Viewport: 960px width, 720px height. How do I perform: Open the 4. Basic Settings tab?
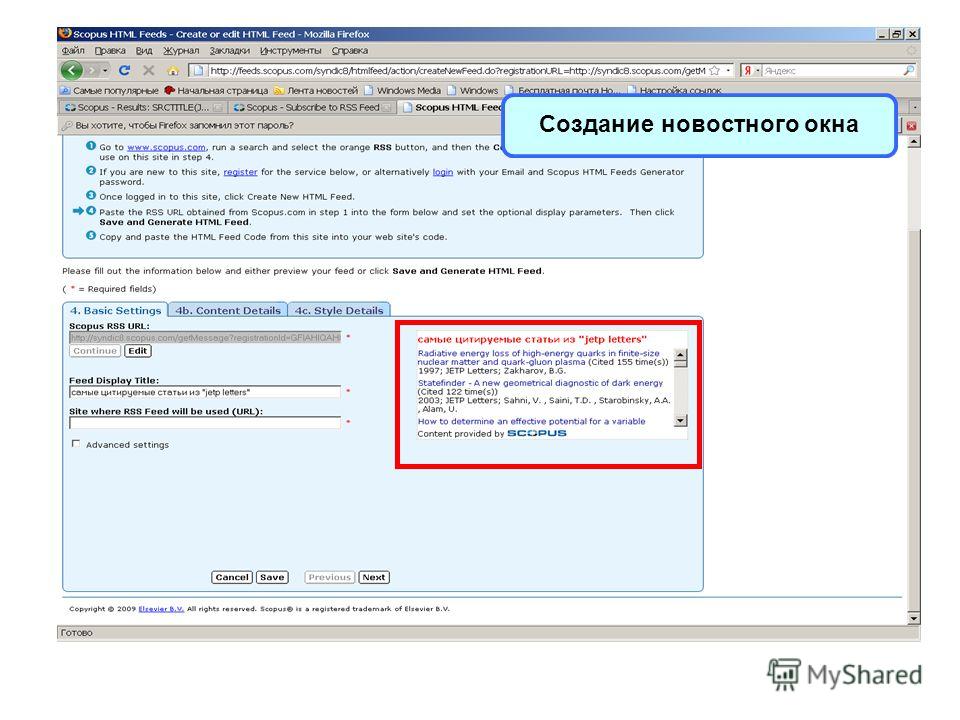(115, 310)
